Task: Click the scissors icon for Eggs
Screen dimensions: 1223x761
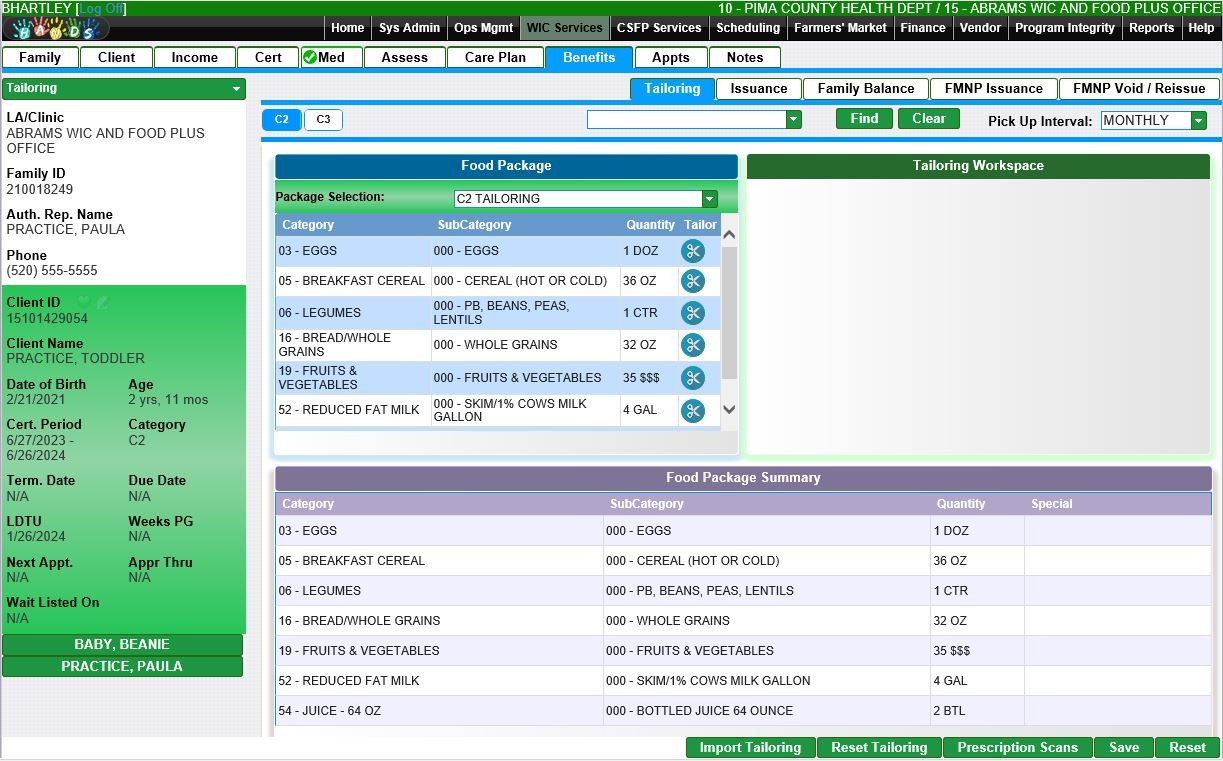Action: click(692, 252)
